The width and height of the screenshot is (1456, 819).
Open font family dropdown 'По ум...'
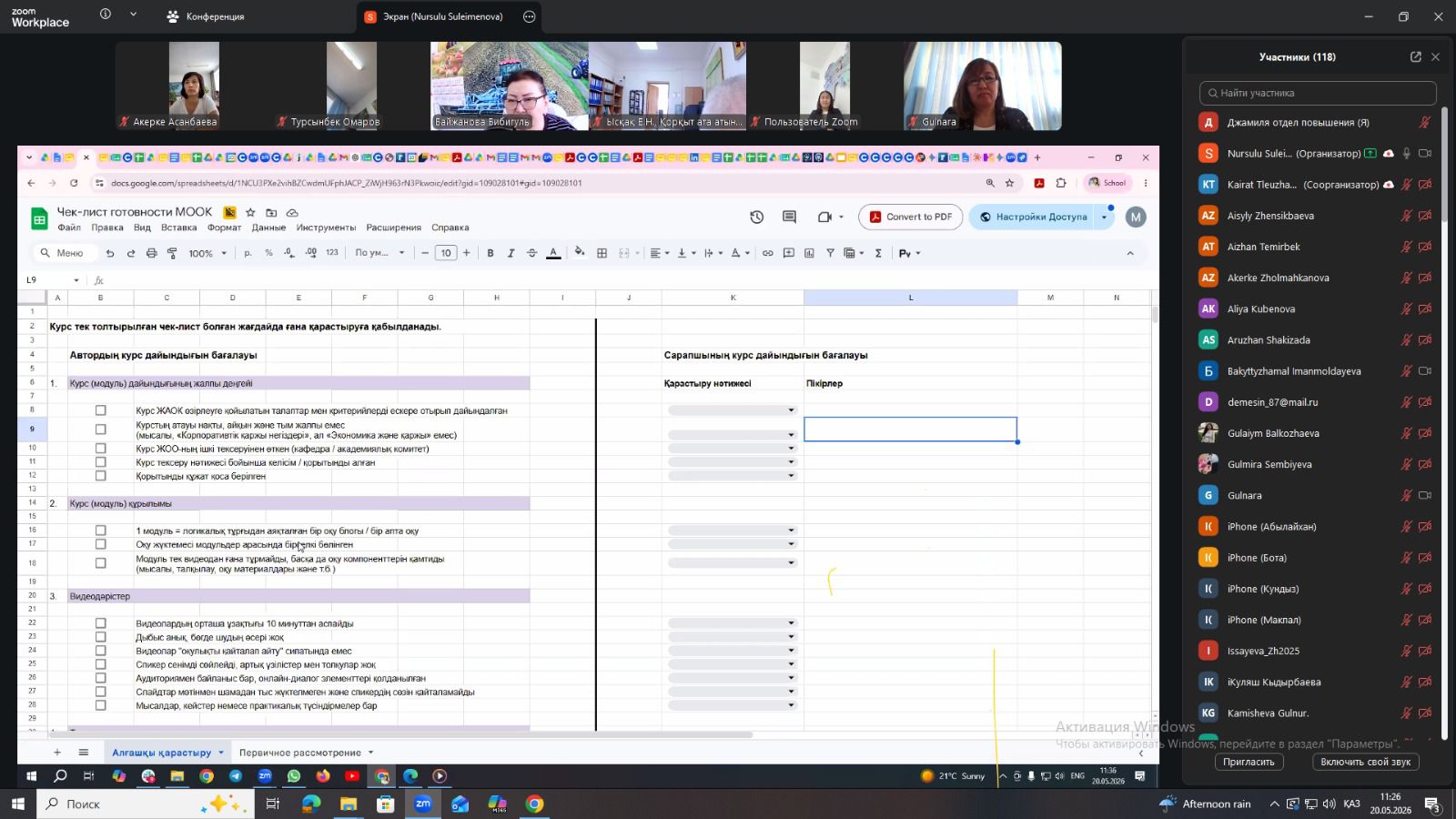(379, 253)
